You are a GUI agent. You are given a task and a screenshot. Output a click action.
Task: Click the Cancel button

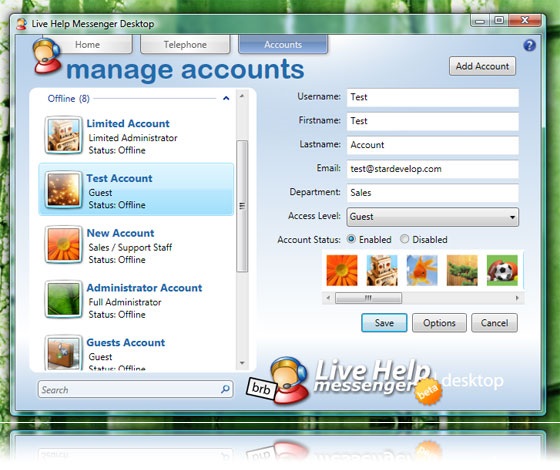coord(494,323)
